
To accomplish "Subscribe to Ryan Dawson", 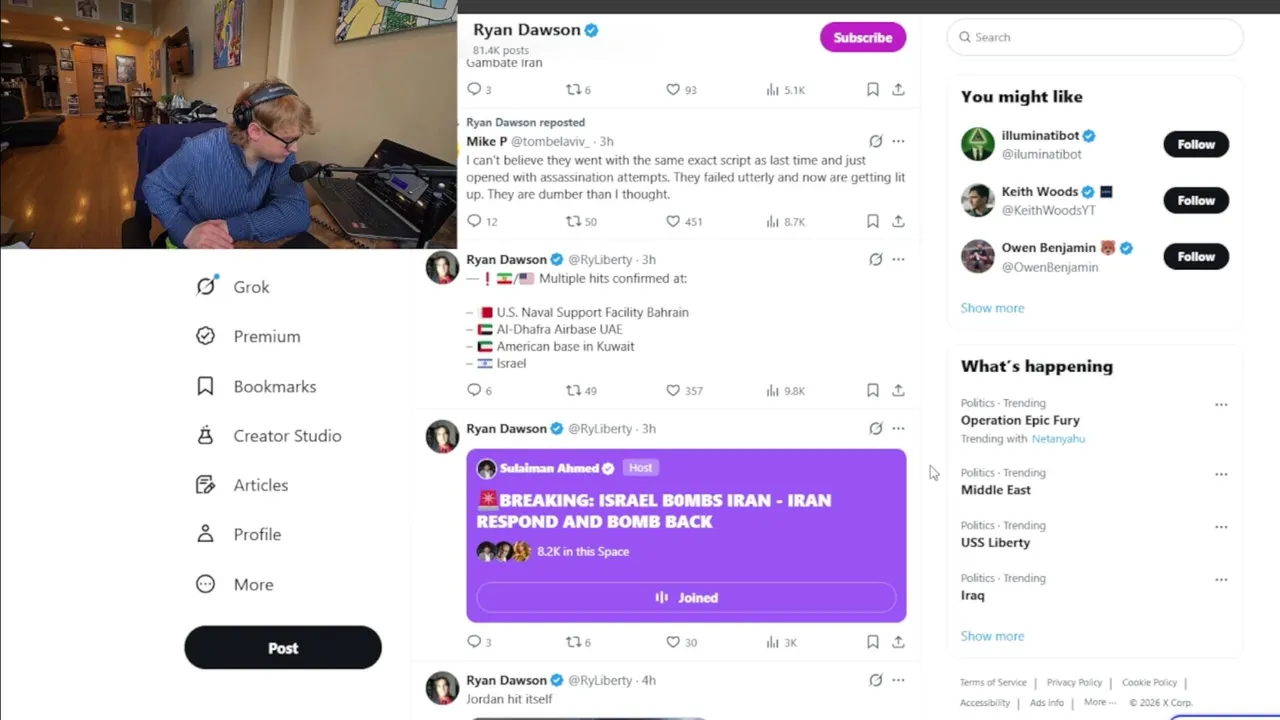I will [862, 37].
